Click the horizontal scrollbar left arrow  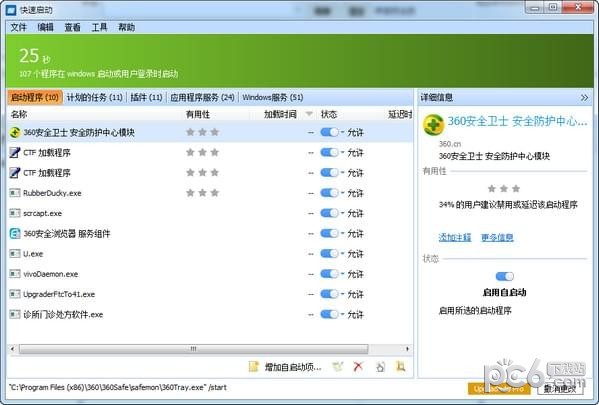pos(13,349)
